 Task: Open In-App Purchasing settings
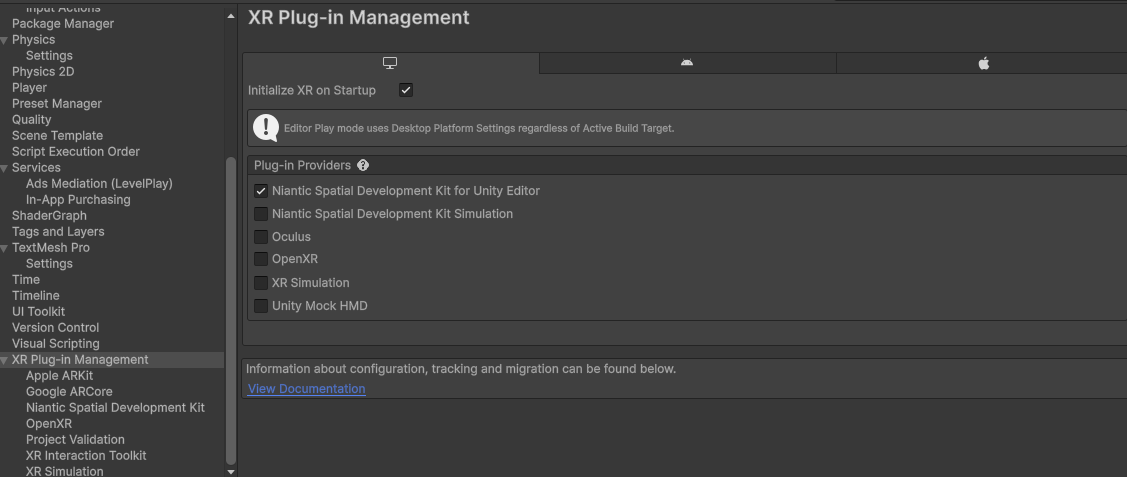pyautogui.click(x=78, y=200)
